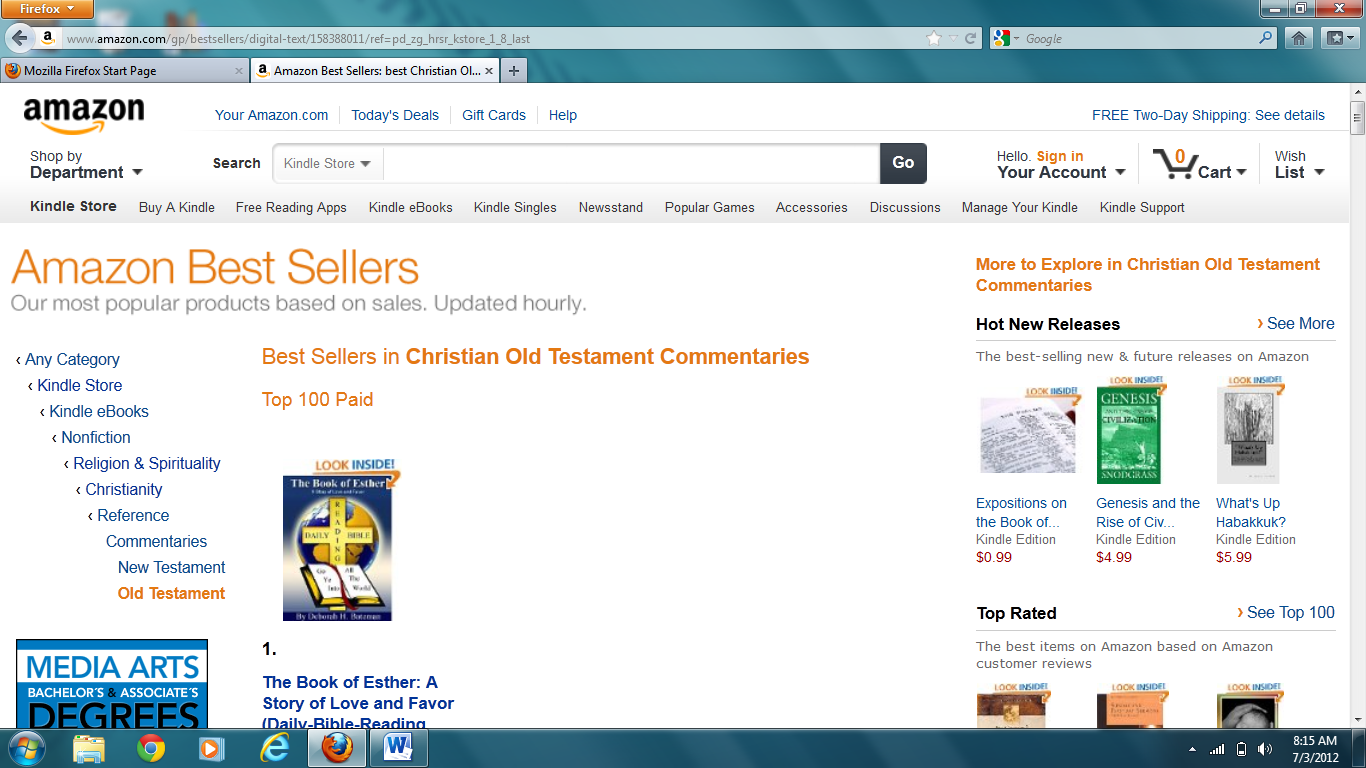
Task: Open the New Testament category link
Action: click(x=171, y=567)
